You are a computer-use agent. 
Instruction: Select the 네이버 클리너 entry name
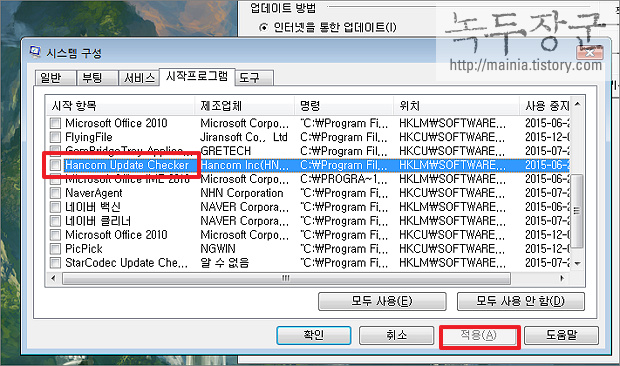pos(98,221)
